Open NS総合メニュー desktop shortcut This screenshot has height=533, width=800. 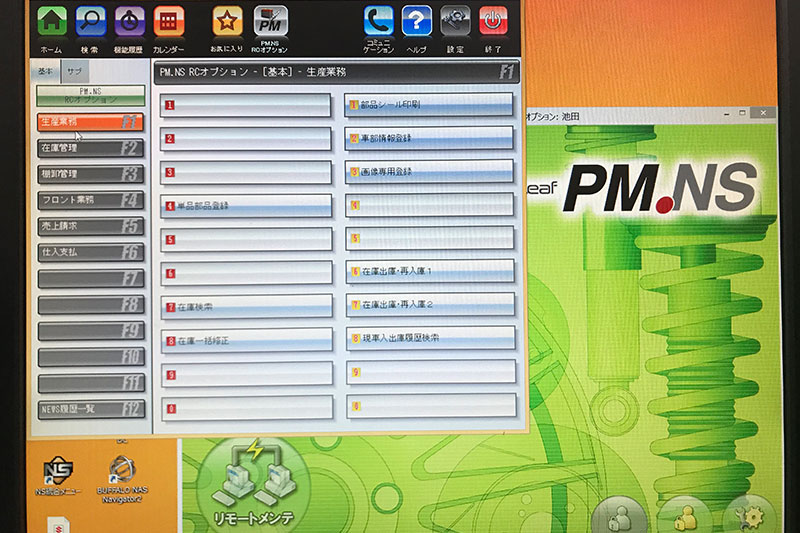pos(58,476)
